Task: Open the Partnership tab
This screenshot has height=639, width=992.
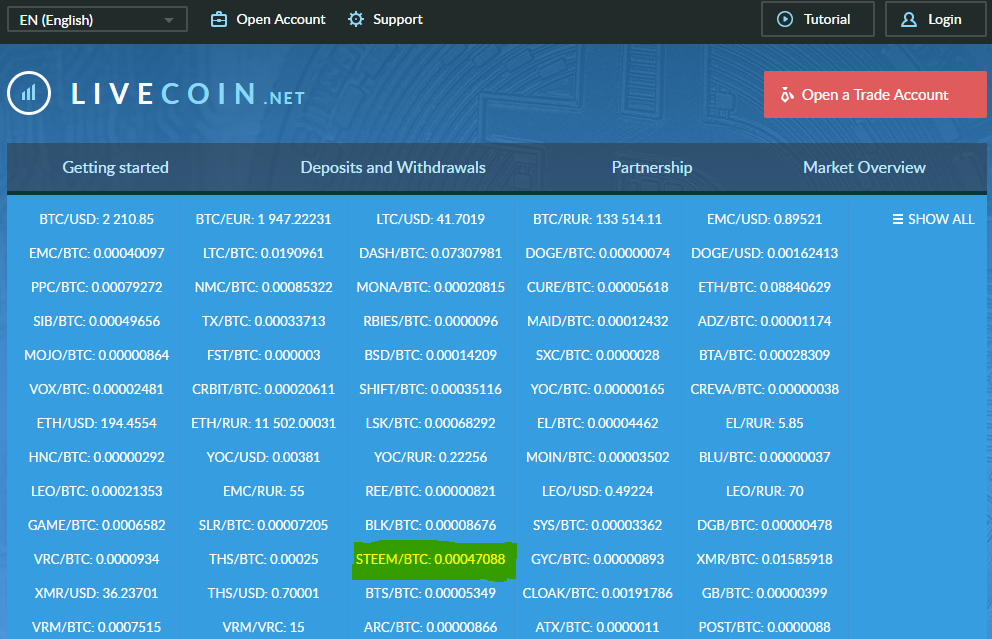Action: (x=652, y=168)
